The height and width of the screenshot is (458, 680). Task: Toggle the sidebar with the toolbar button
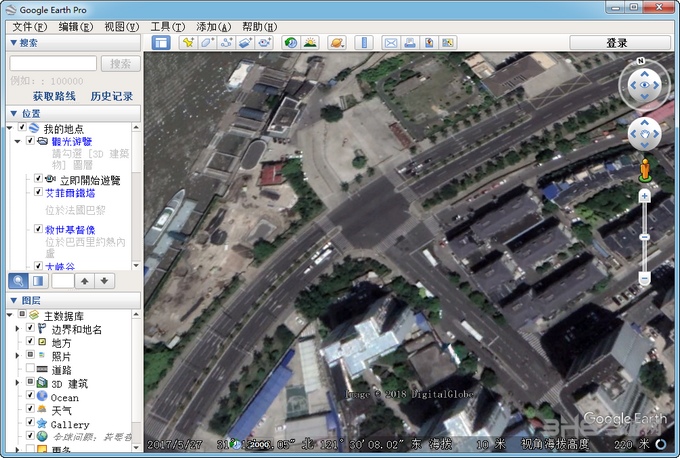click(x=161, y=43)
